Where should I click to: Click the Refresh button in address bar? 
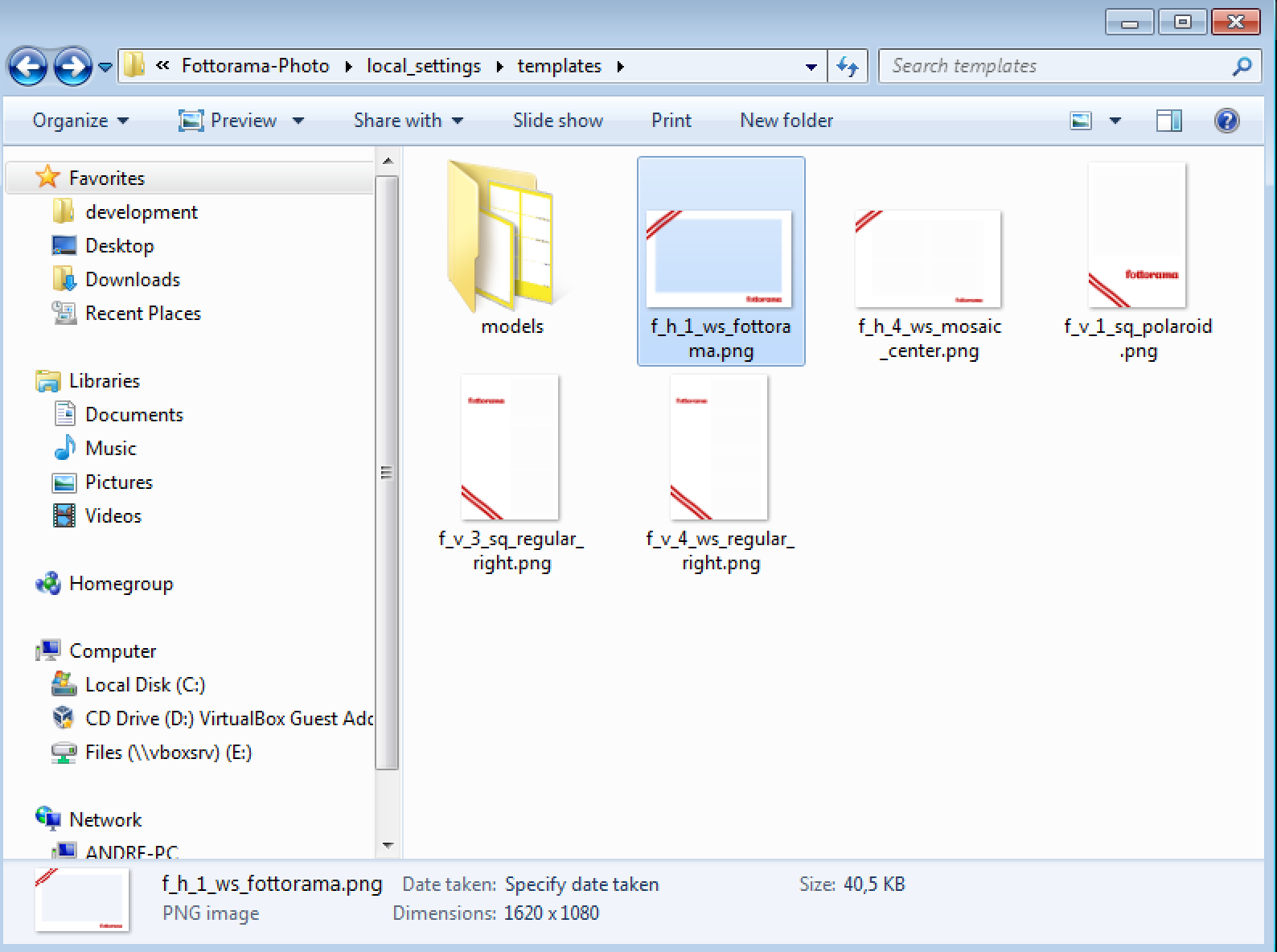pyautogui.click(x=848, y=66)
